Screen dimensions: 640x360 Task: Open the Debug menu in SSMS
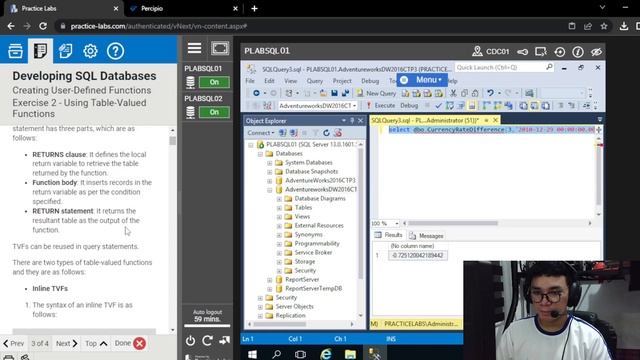[370, 81]
